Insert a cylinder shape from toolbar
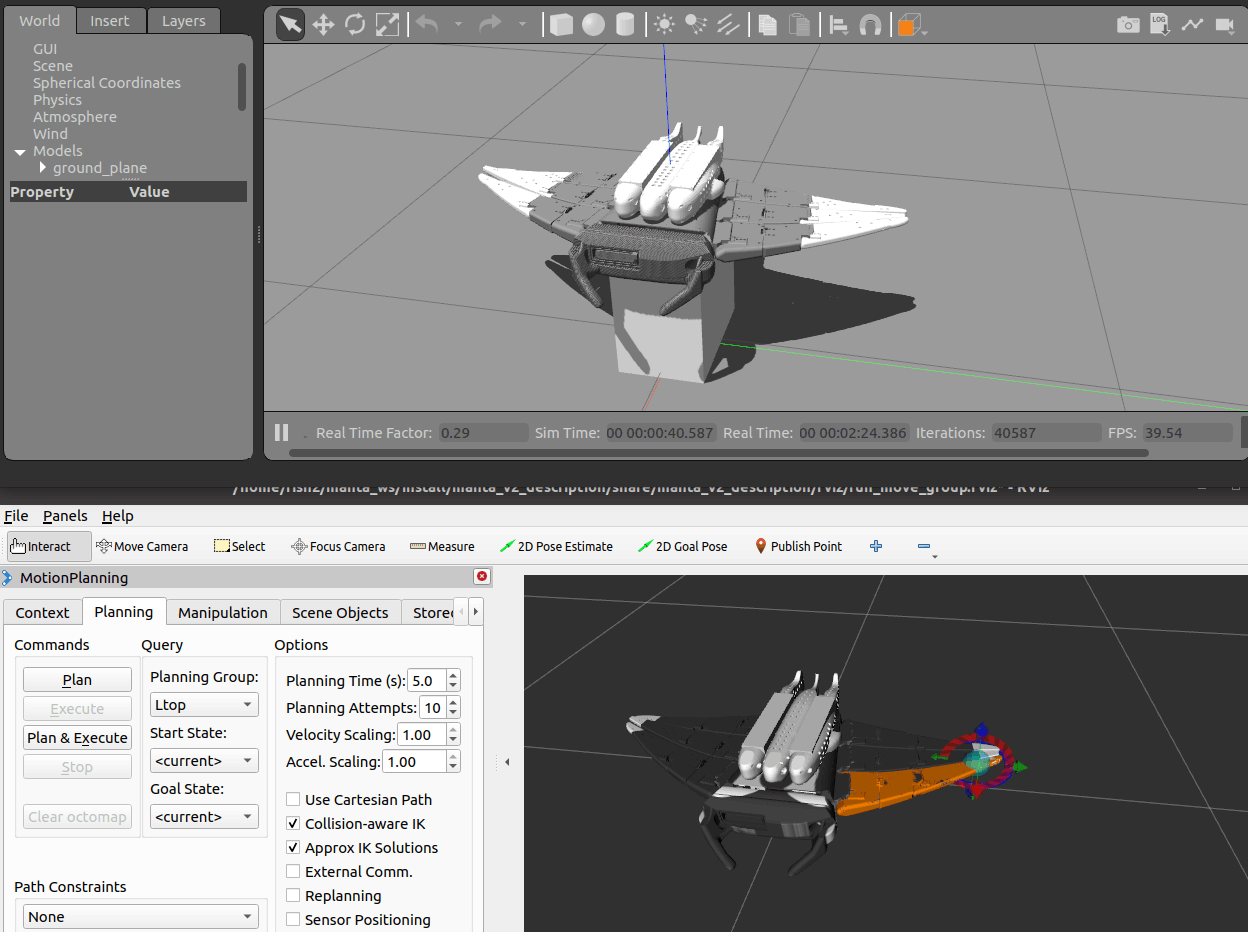 point(625,25)
